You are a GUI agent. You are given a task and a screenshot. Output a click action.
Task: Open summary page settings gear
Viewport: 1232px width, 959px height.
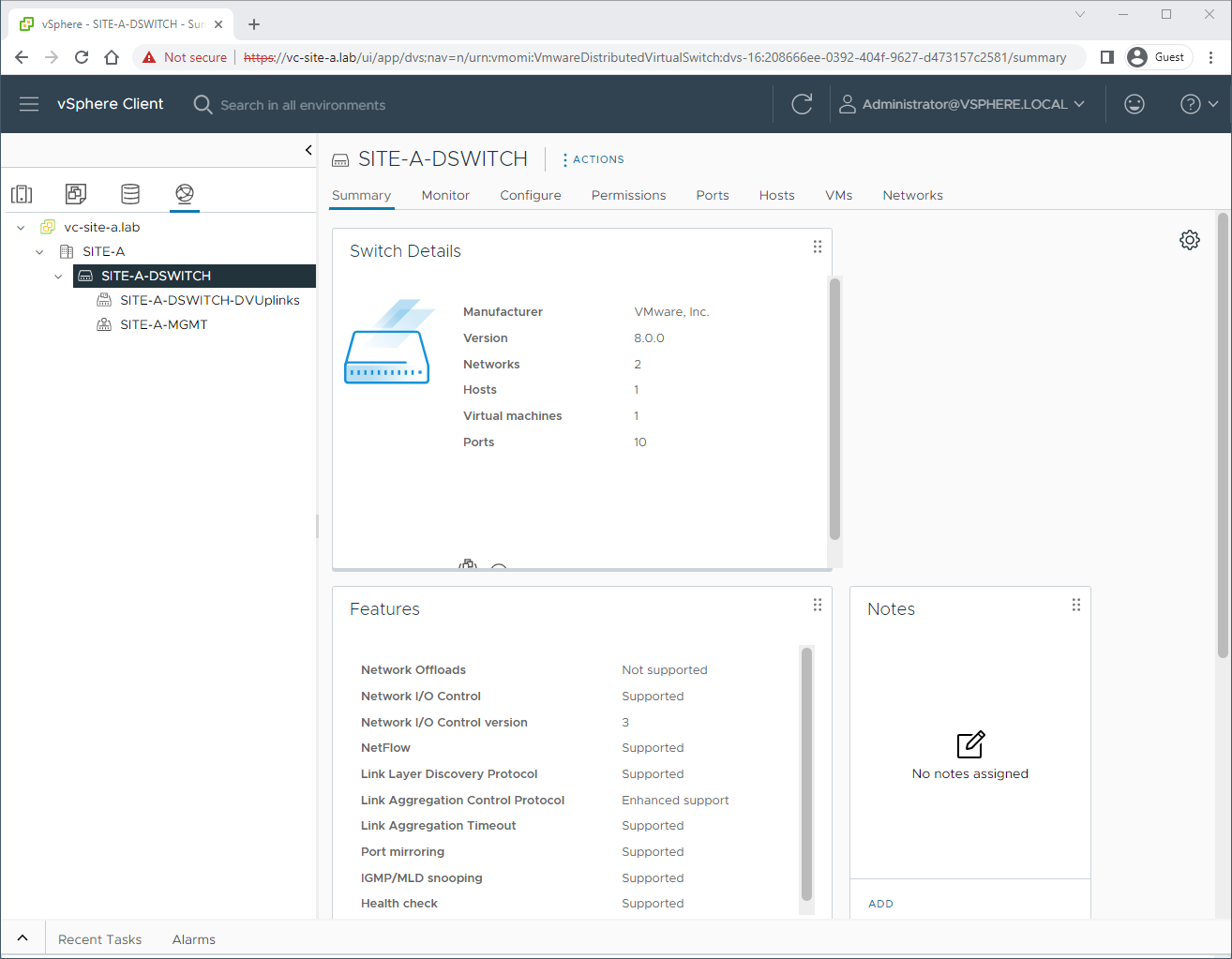pos(1190,240)
